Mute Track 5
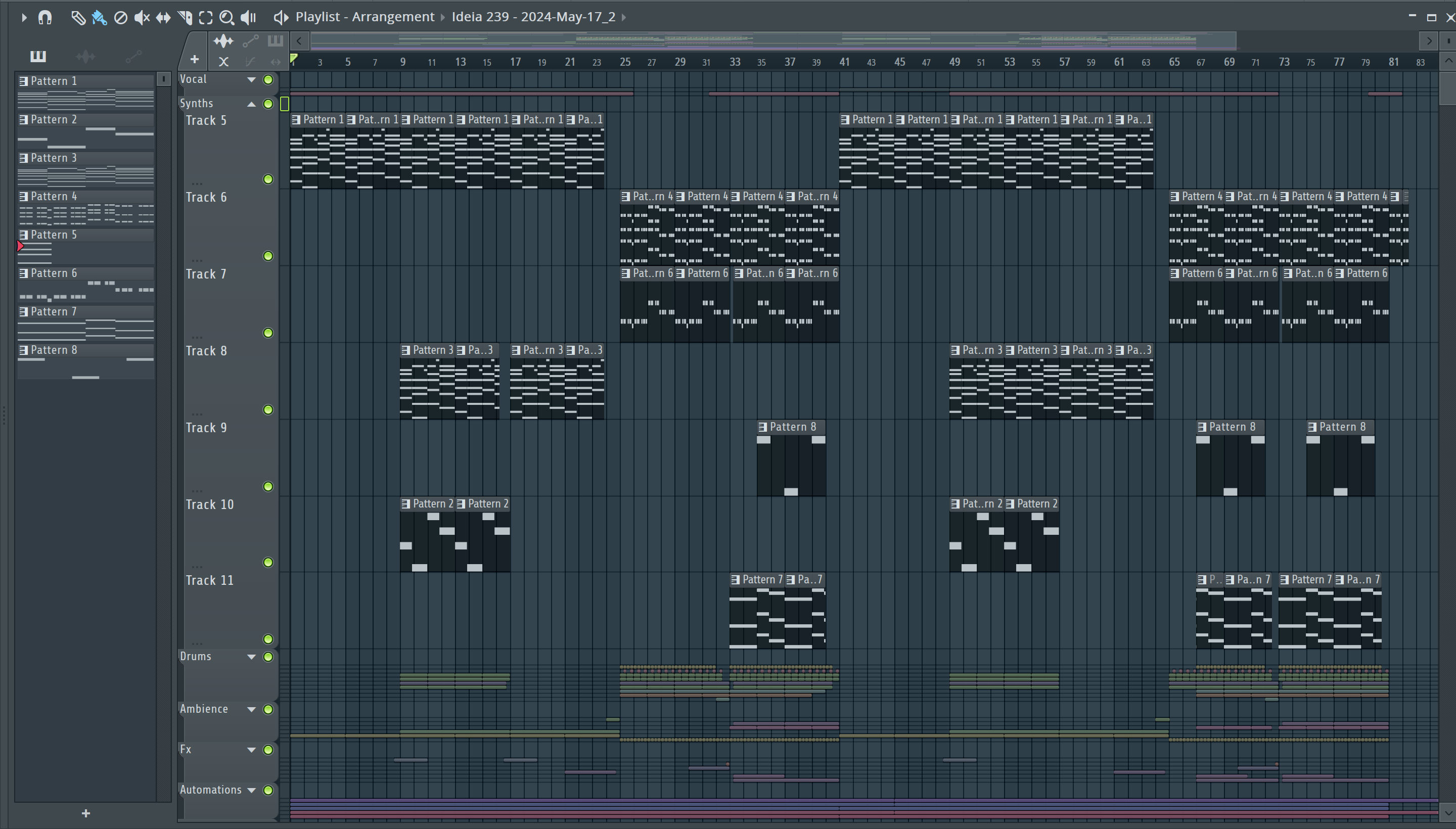The height and width of the screenshot is (829, 1456). tap(268, 179)
